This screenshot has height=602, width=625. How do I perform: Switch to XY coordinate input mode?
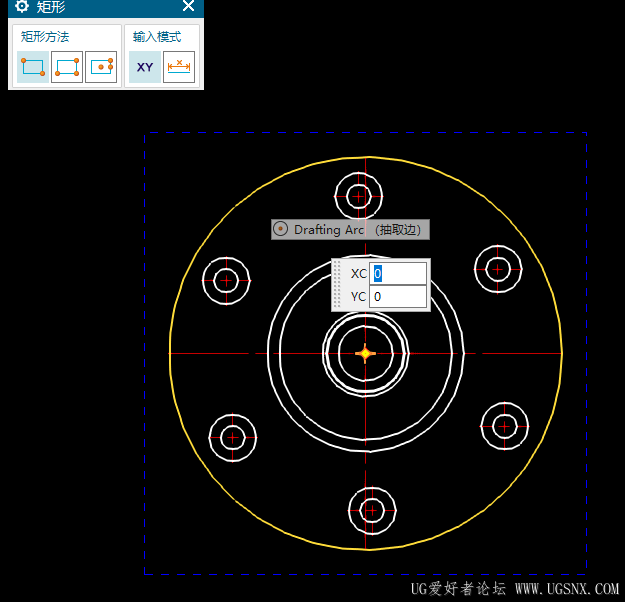[145, 67]
